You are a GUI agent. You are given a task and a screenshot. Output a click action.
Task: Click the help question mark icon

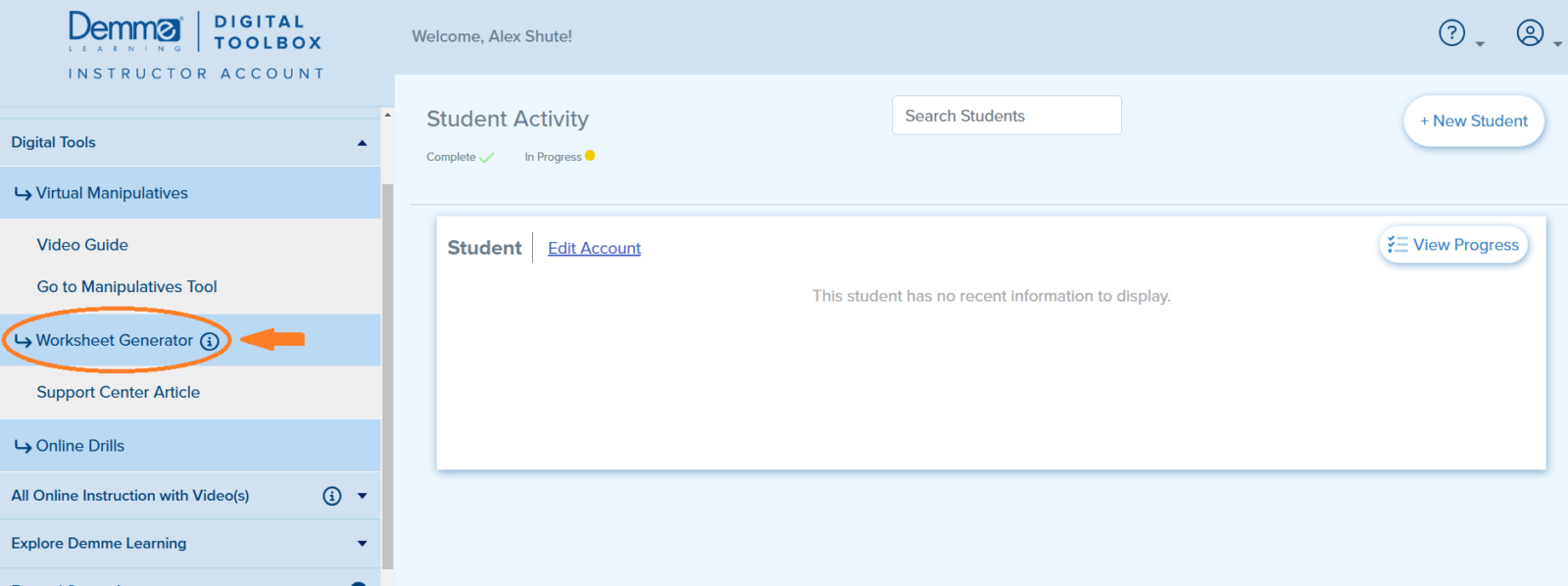pyautogui.click(x=1451, y=33)
